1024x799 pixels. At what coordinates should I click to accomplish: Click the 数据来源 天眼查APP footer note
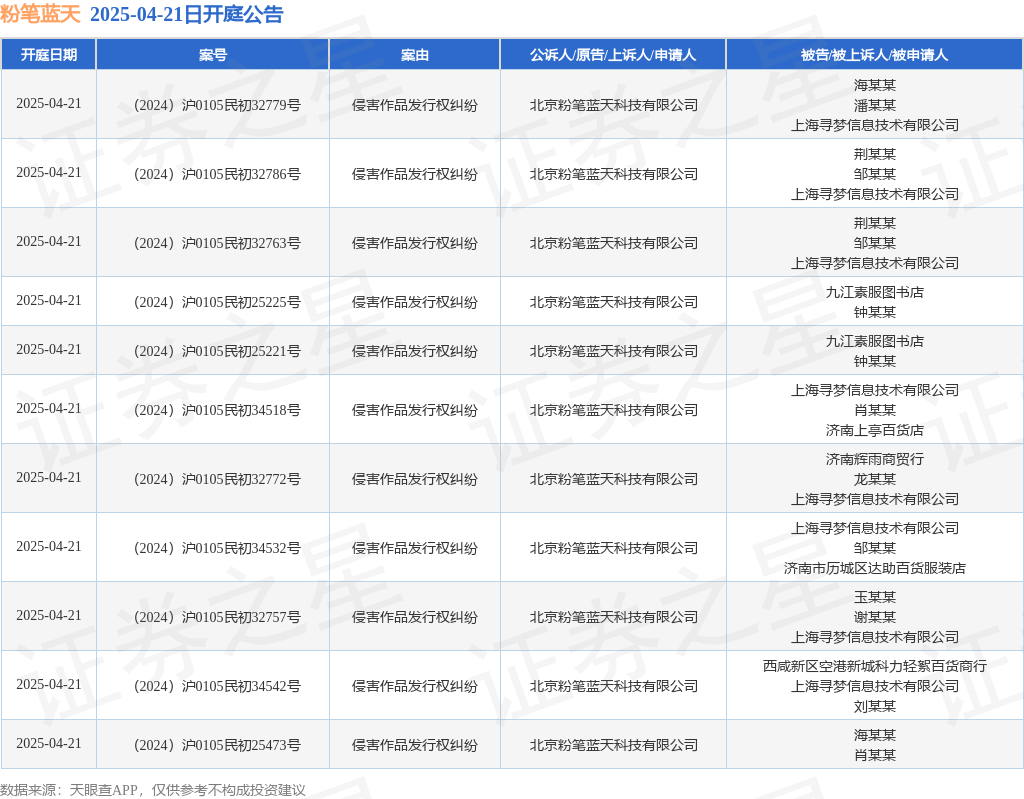(x=153, y=790)
